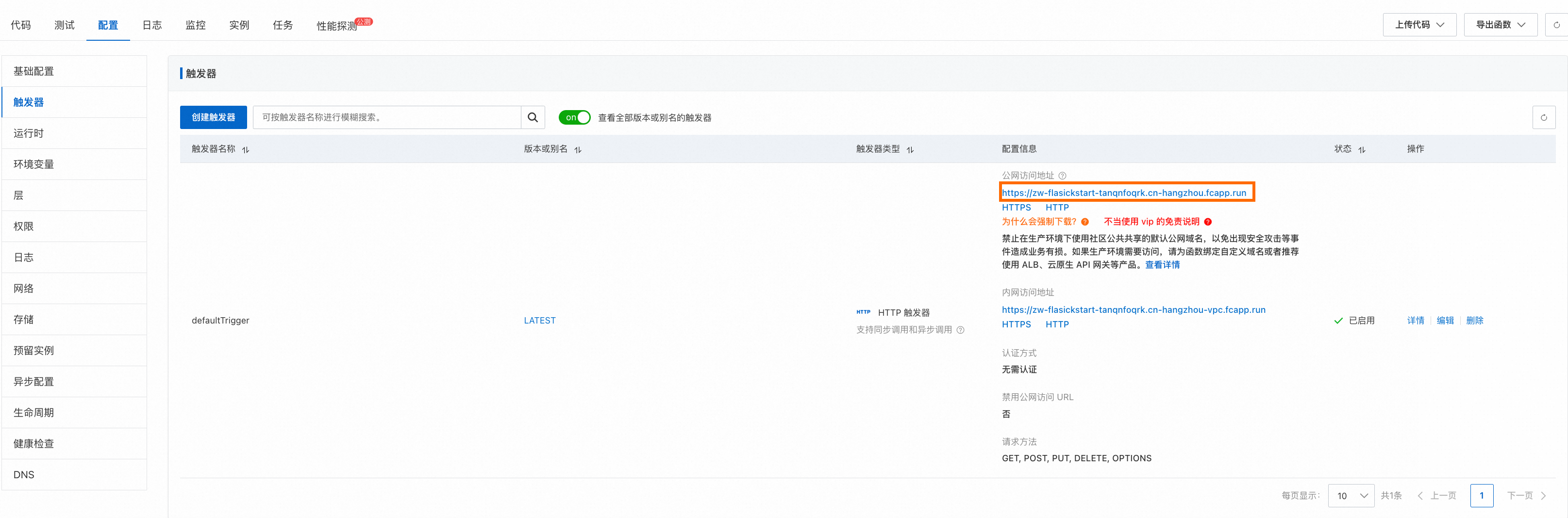Screen dimensions: 1568x518
Task: Select 网络 in sidebar
Action: pyautogui.click(x=74, y=288)
